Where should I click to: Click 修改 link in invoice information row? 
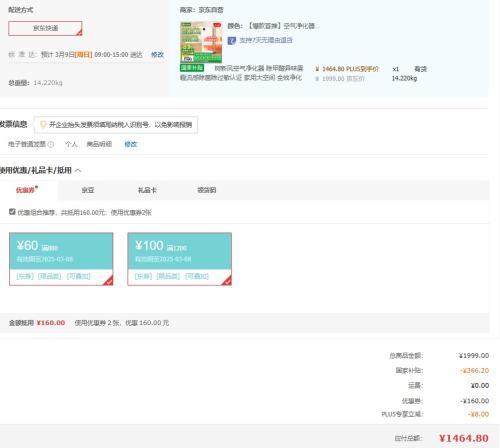pyautogui.click(x=131, y=144)
